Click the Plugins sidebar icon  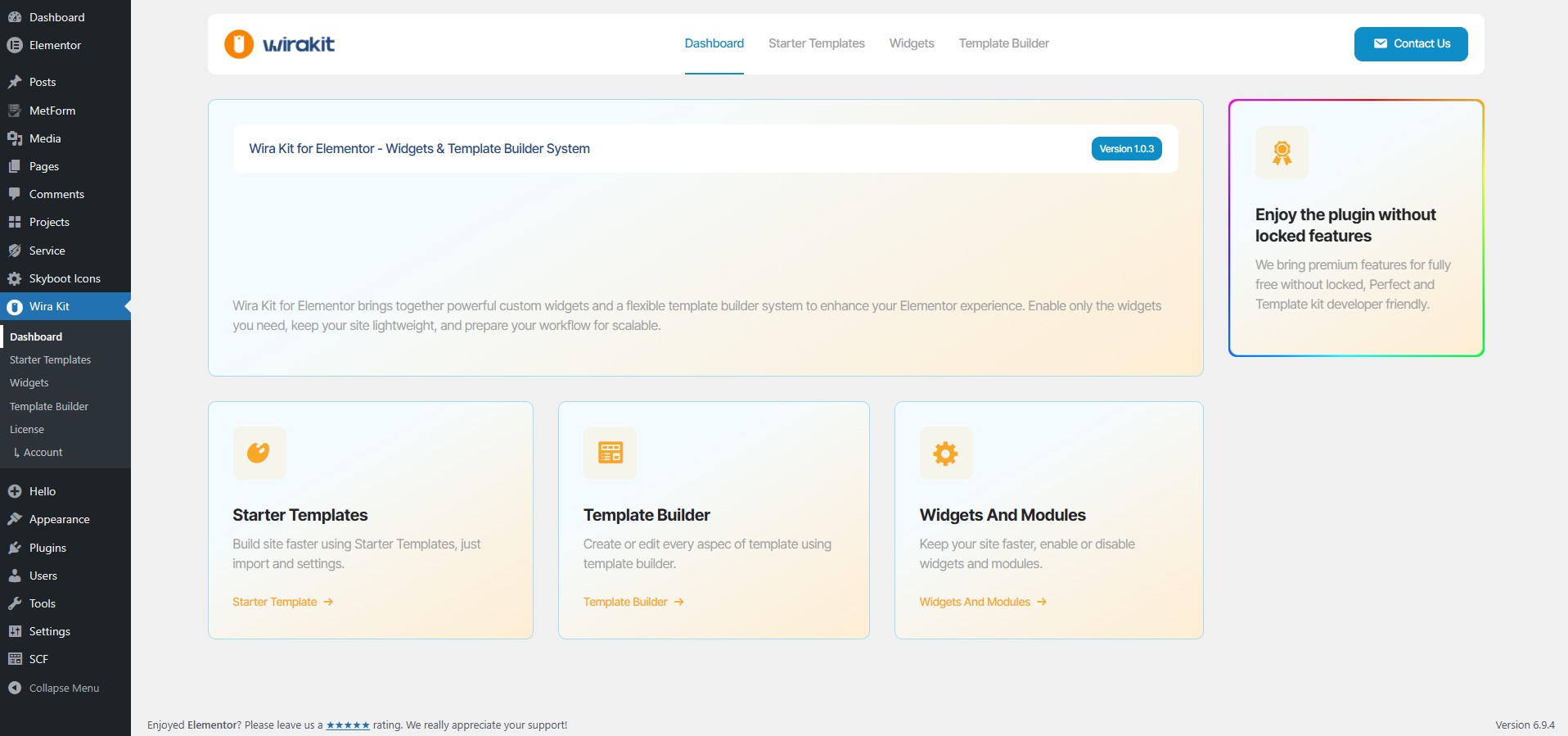pos(15,548)
